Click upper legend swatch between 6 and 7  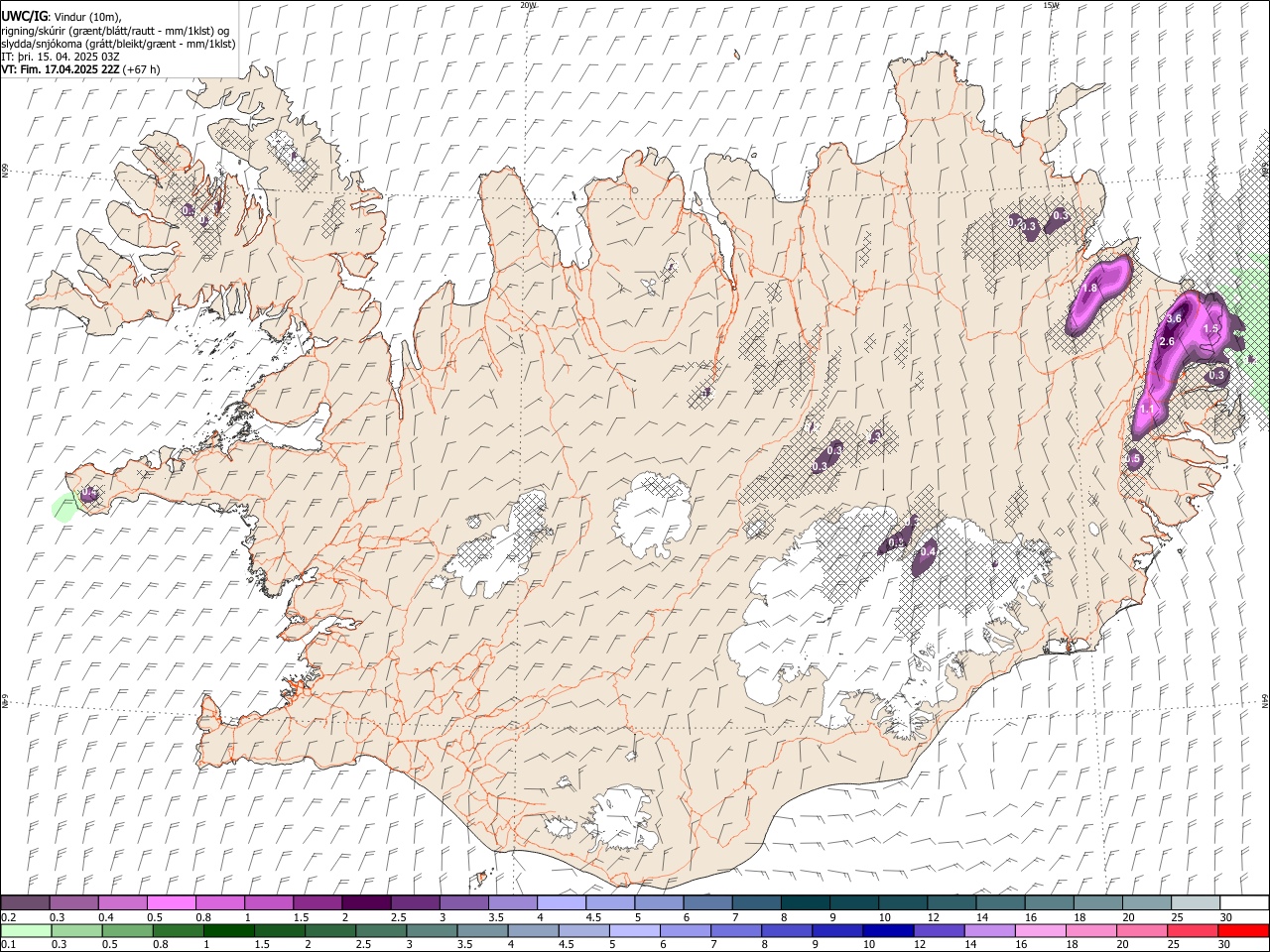tap(706, 902)
